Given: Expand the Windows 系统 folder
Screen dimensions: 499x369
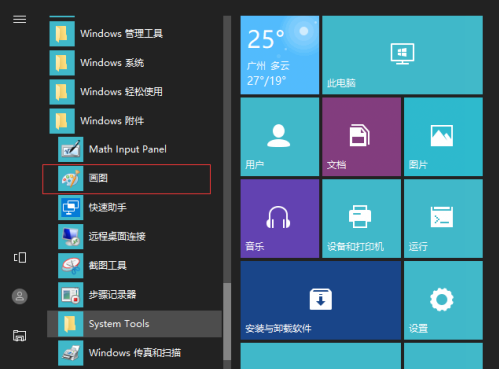Looking at the screenshot, I should (133, 63).
